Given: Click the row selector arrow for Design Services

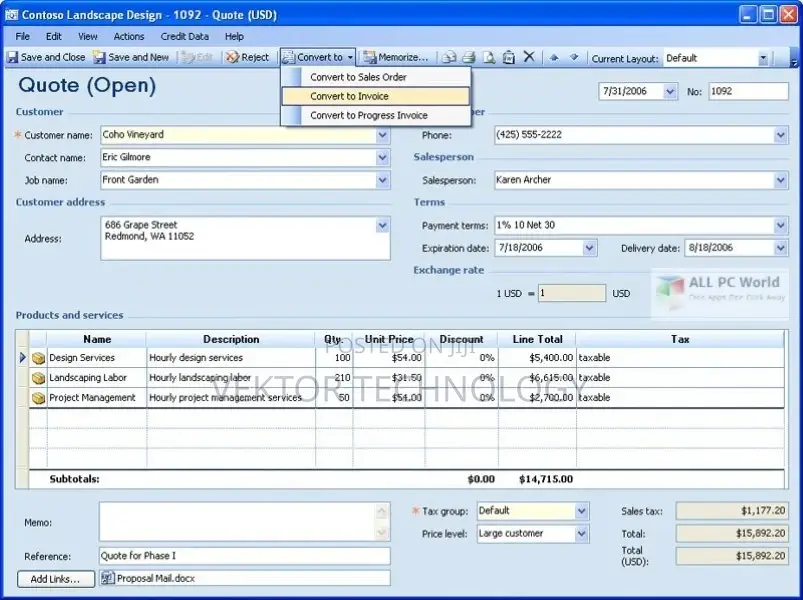Looking at the screenshot, I should tap(22, 358).
